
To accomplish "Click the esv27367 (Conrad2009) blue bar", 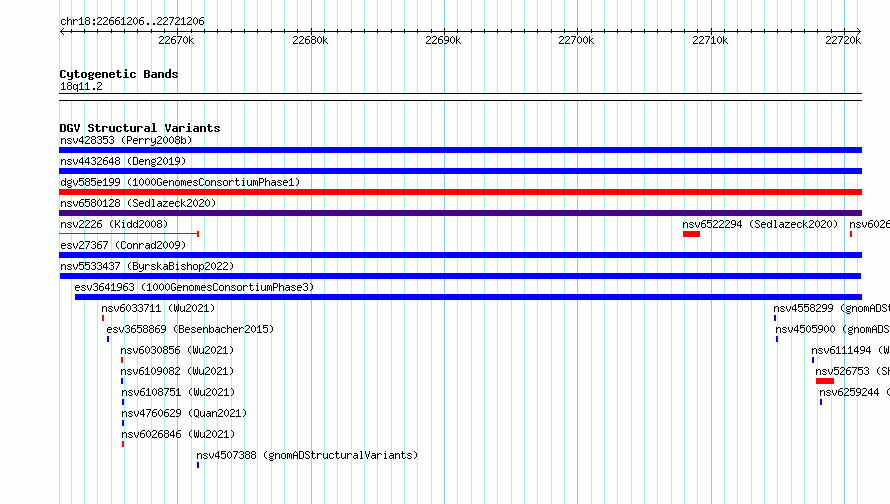I will coord(460,255).
